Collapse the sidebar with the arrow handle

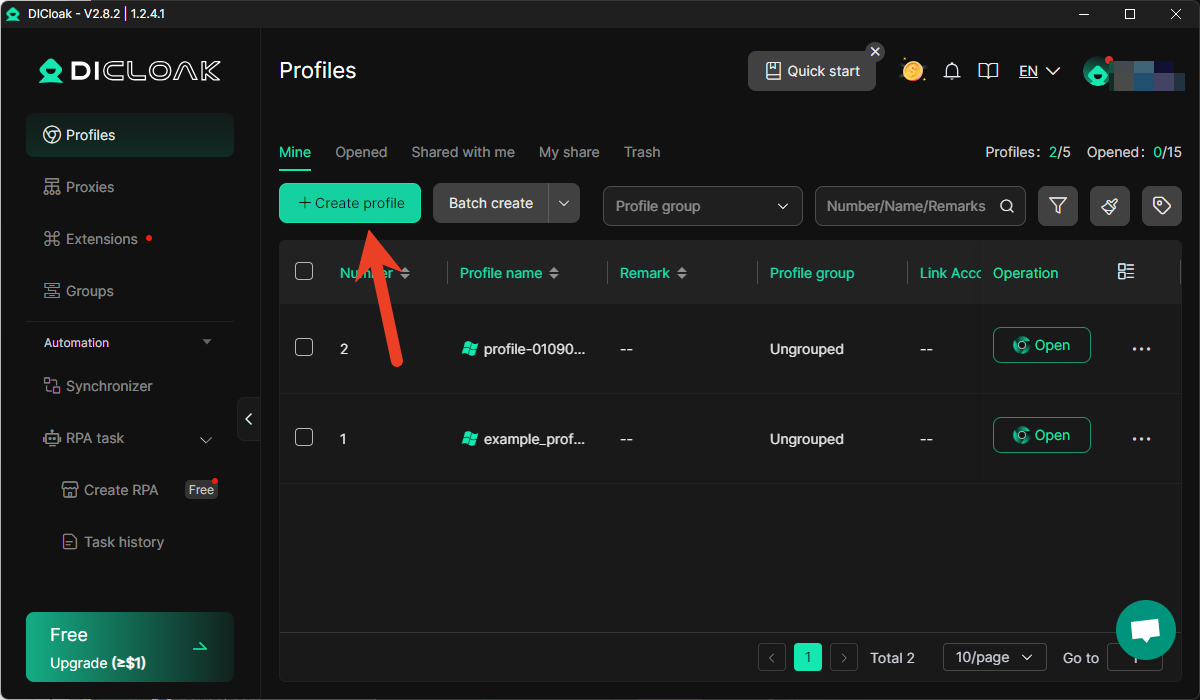coord(249,419)
